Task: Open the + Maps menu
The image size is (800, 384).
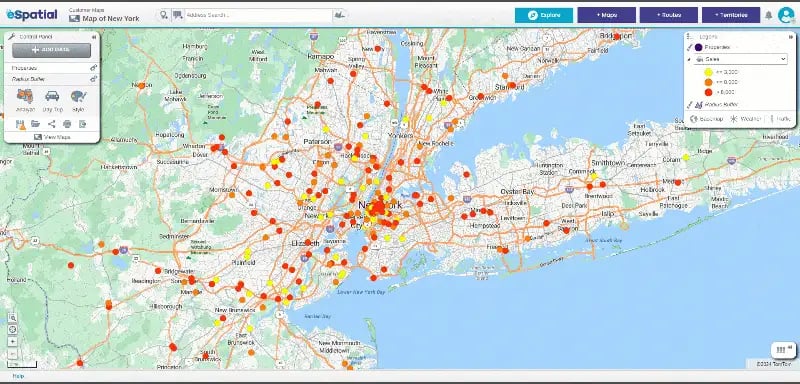Action: tap(607, 15)
